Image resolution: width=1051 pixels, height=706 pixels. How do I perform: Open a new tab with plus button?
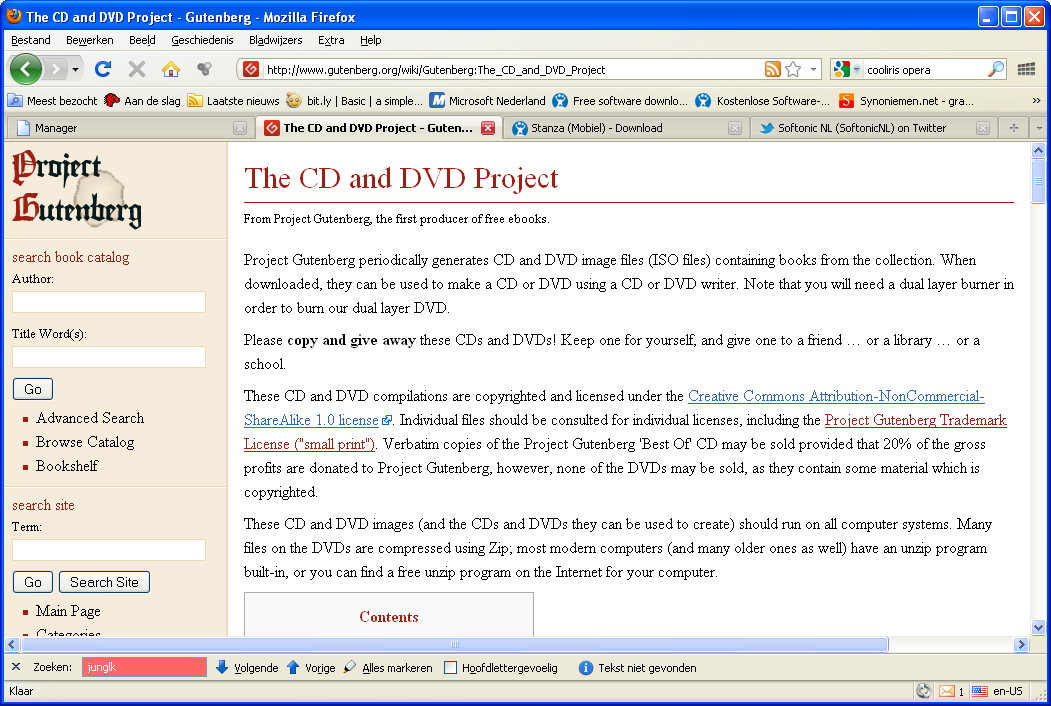pos(1013,127)
